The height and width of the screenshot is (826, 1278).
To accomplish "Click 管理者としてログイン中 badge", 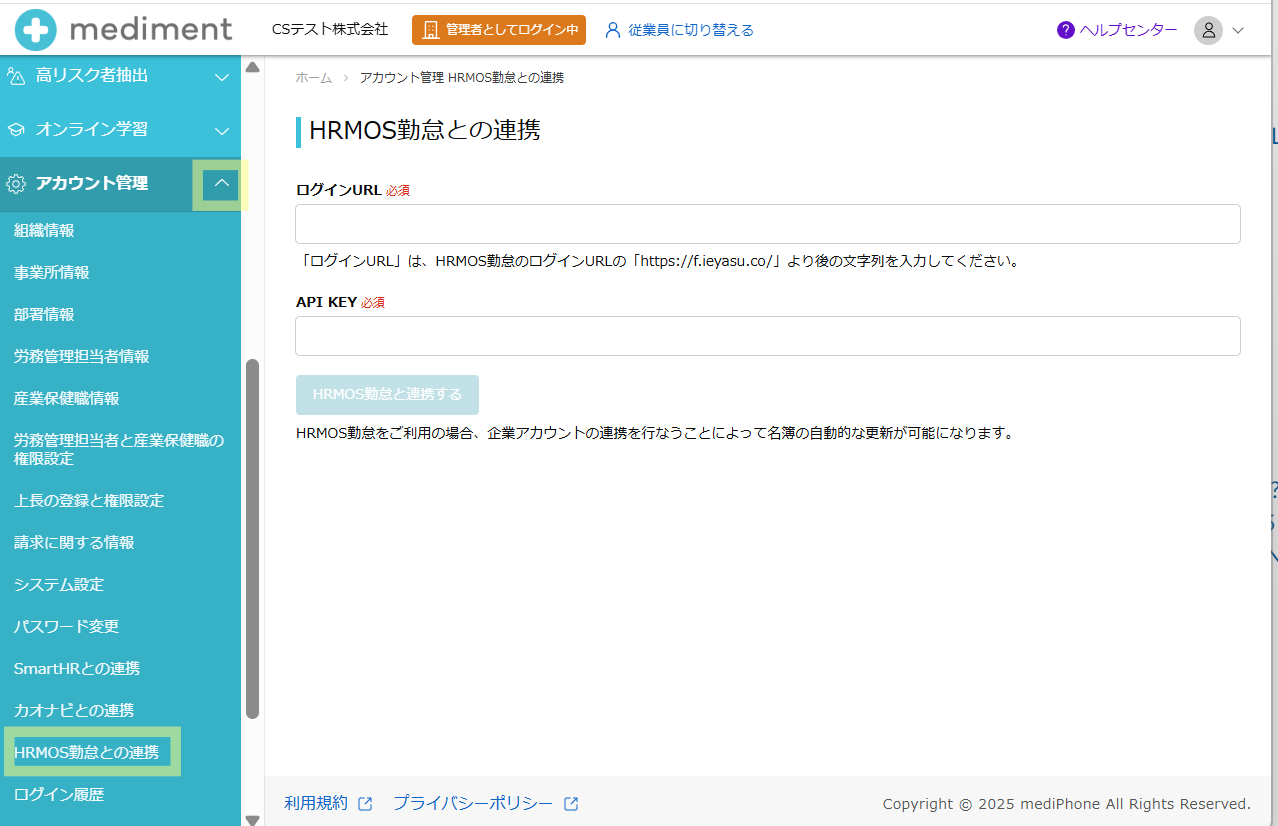I will (499, 30).
